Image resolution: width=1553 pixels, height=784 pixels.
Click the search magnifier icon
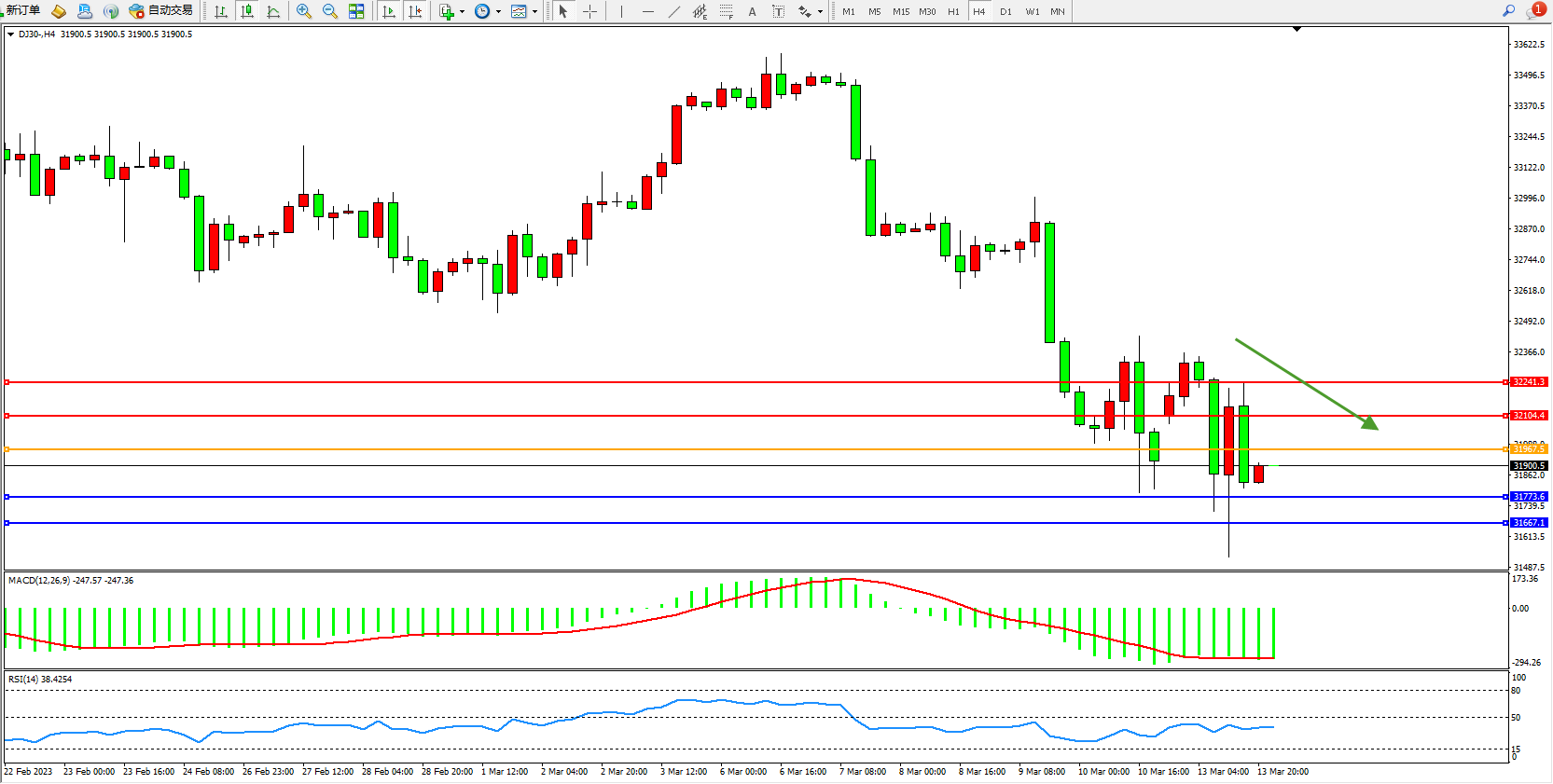tap(1508, 11)
